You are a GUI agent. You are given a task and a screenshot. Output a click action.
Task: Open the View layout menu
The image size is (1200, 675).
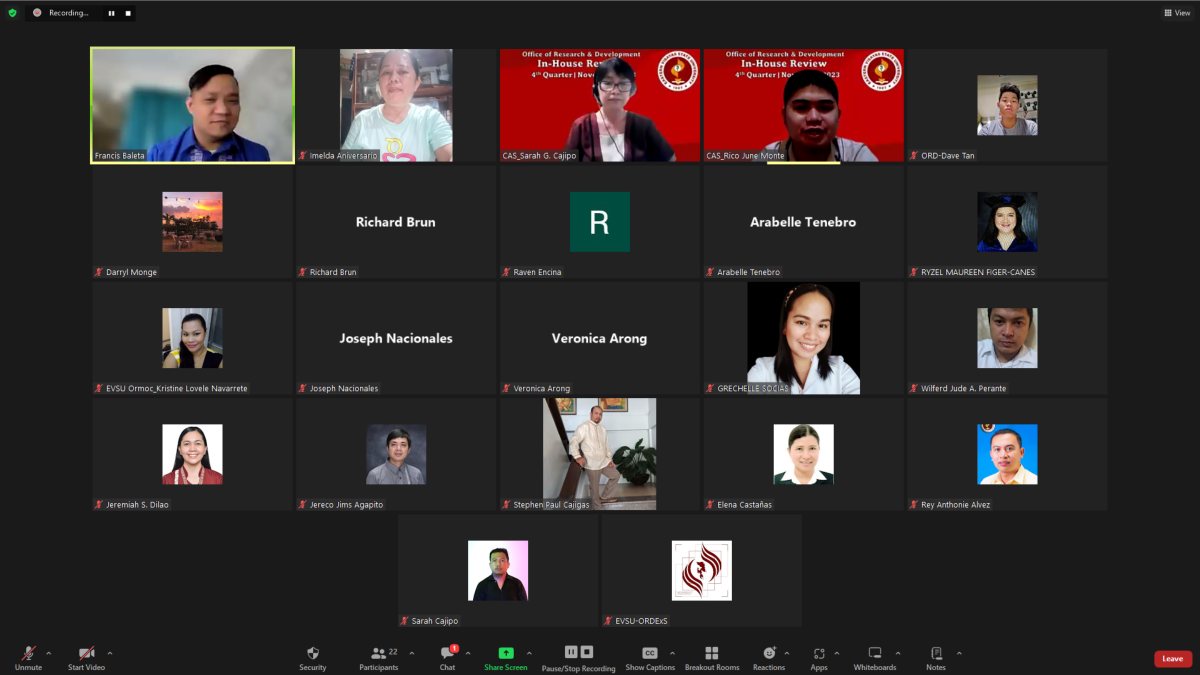pos(1177,13)
